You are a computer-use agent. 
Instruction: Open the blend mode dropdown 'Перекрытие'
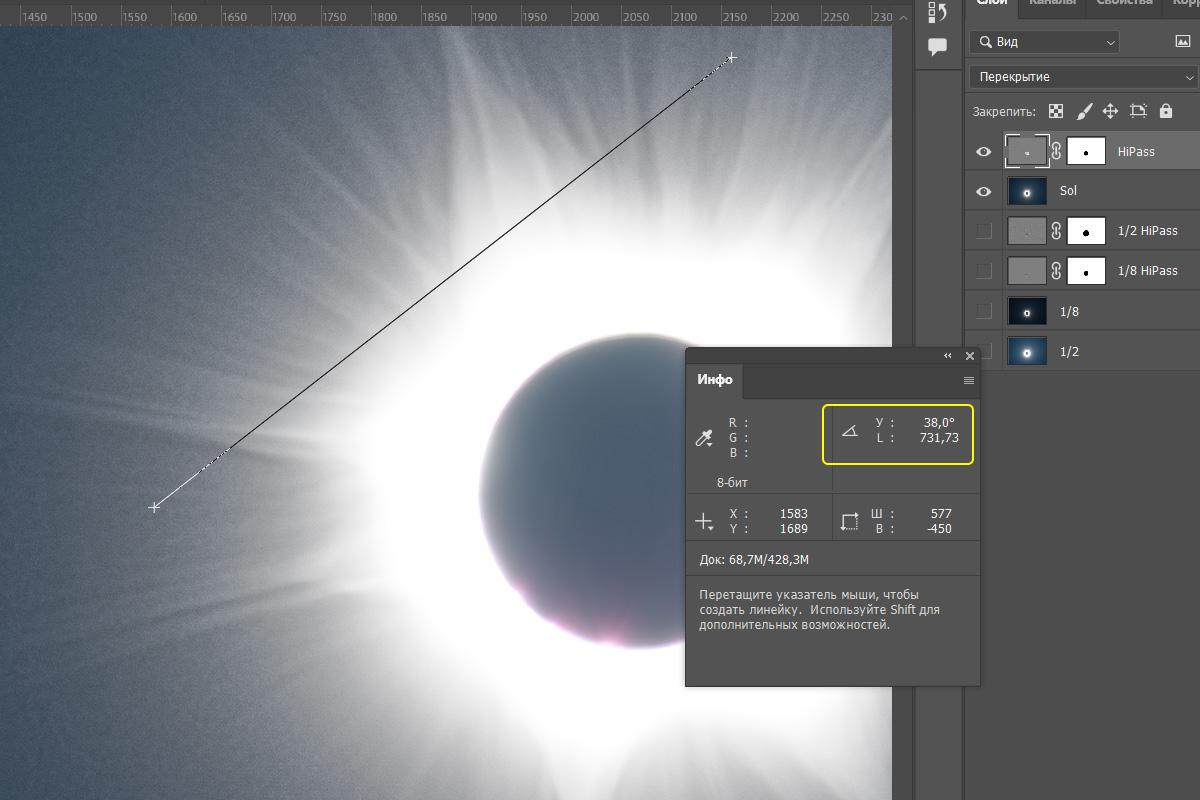coord(1084,77)
